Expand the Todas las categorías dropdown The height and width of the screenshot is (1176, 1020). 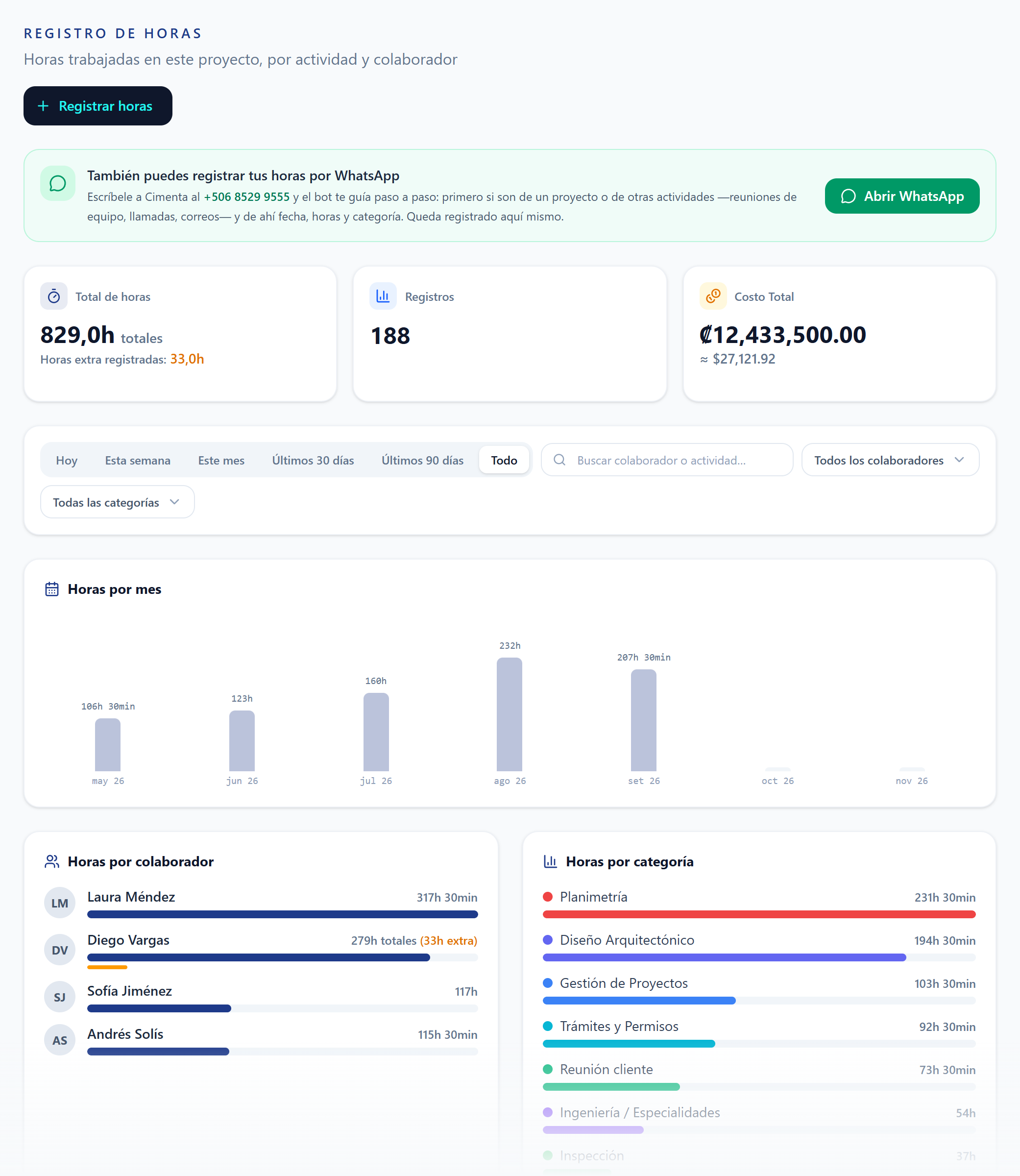pyautogui.click(x=117, y=502)
